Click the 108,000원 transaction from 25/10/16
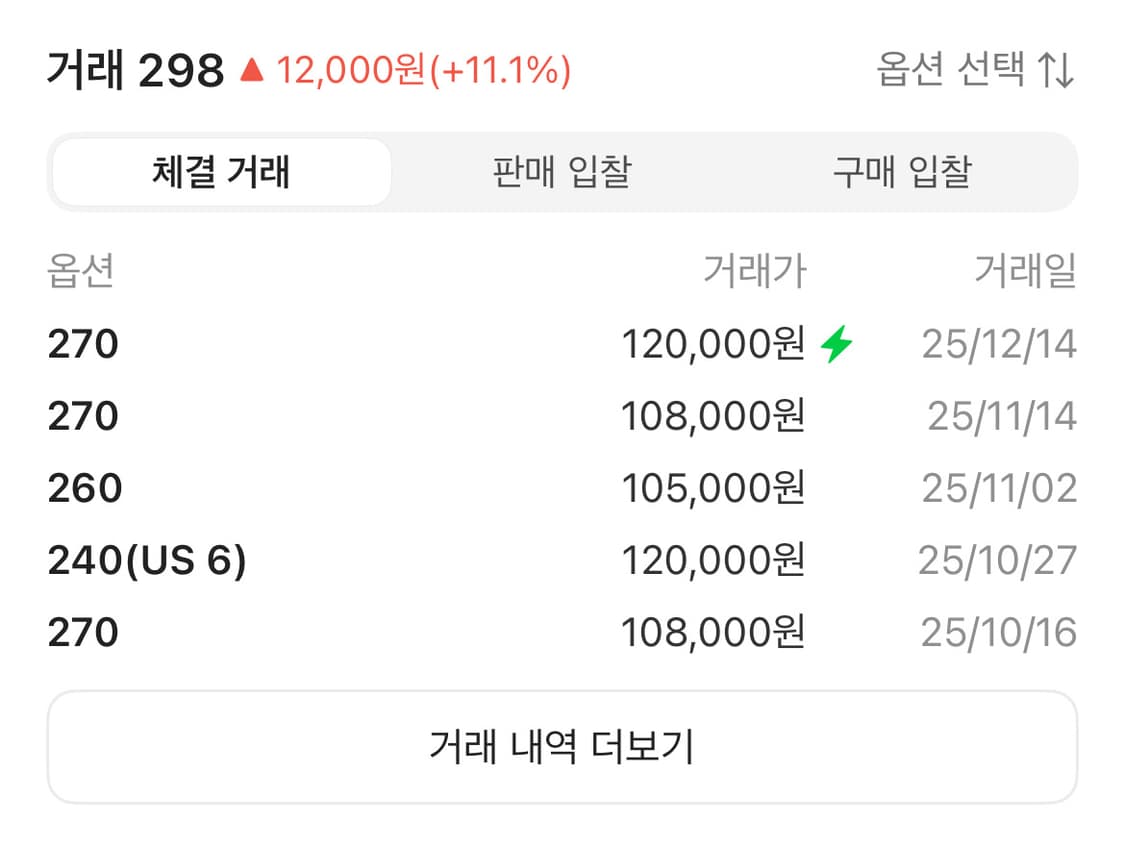Image resolution: width=1125 pixels, height=846 pixels. point(716,632)
